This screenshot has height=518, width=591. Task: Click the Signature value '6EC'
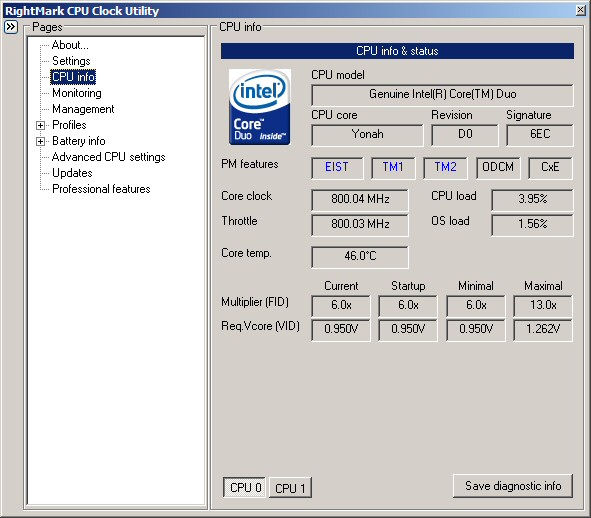pos(540,135)
